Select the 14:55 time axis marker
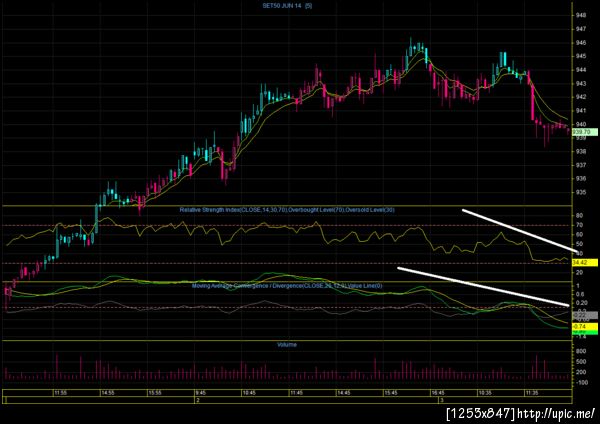600x424 pixels. point(108,393)
